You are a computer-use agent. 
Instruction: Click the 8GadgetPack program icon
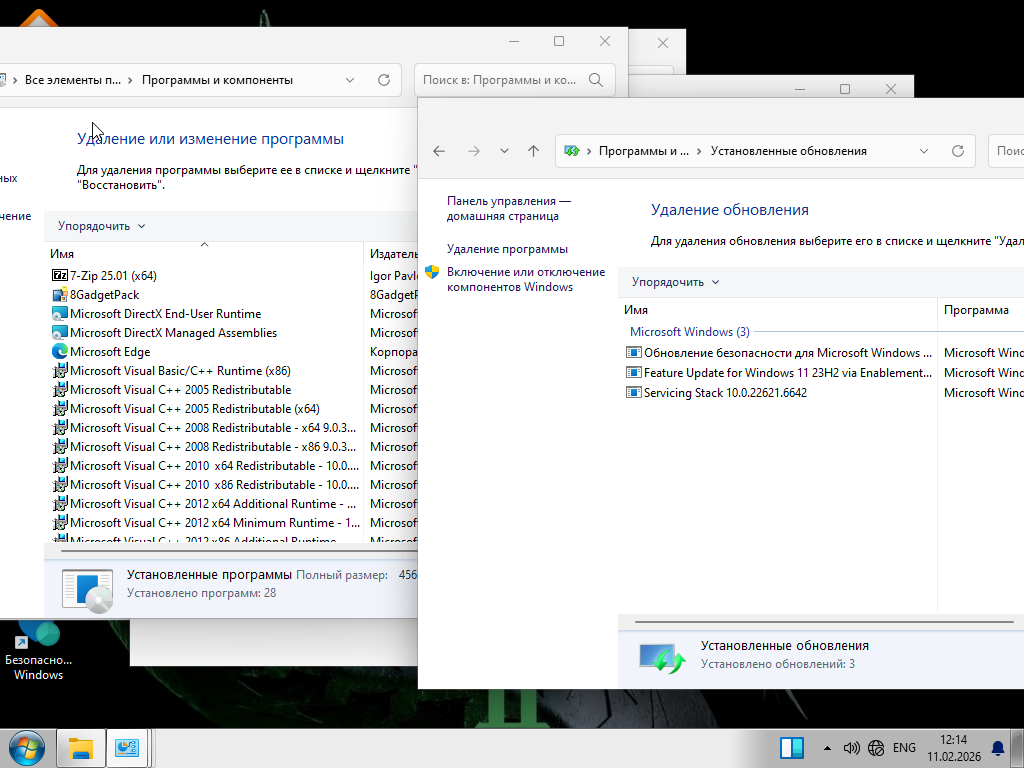(x=59, y=295)
